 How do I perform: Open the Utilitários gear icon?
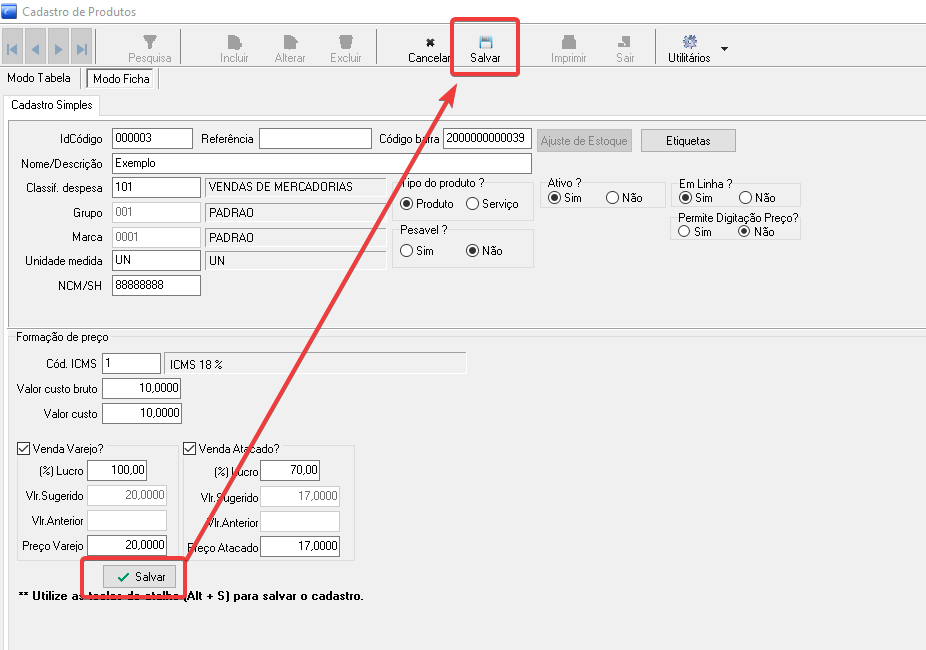coord(689,42)
